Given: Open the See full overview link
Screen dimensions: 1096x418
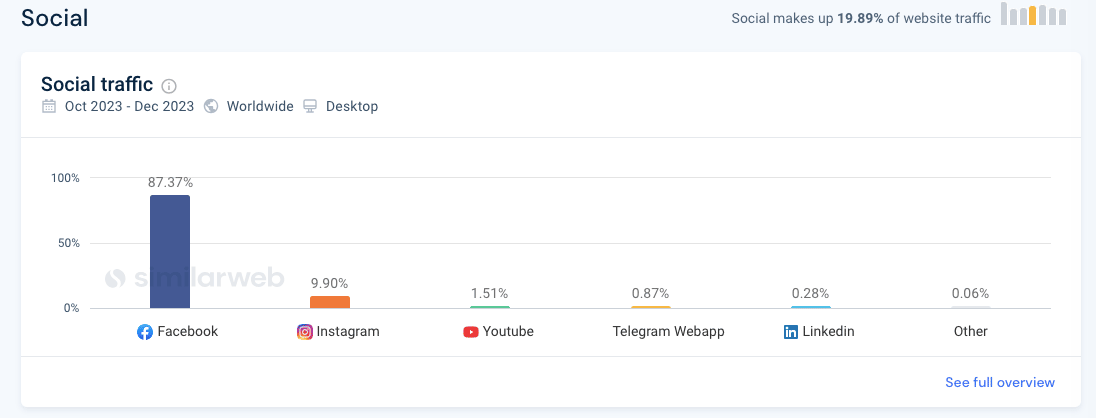Looking at the screenshot, I should (x=1000, y=382).
